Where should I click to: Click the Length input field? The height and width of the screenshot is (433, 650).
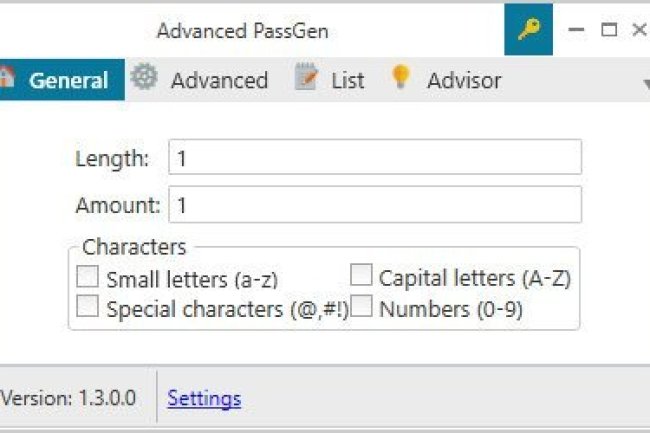click(x=375, y=158)
